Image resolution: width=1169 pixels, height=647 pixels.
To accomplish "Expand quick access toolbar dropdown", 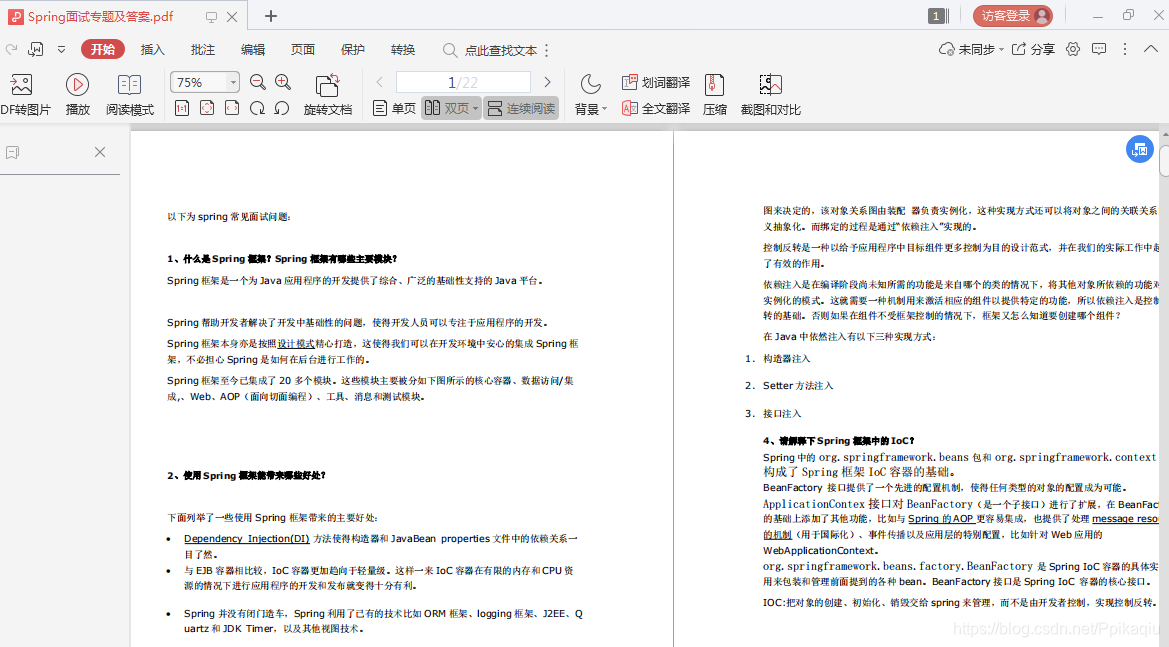I will (x=61, y=50).
